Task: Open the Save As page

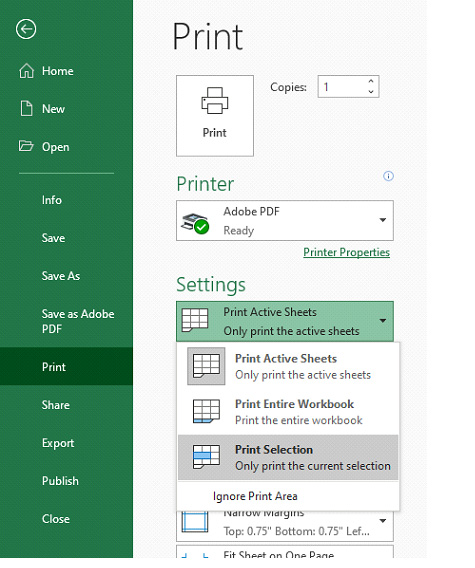Action: pyautogui.click(x=61, y=276)
